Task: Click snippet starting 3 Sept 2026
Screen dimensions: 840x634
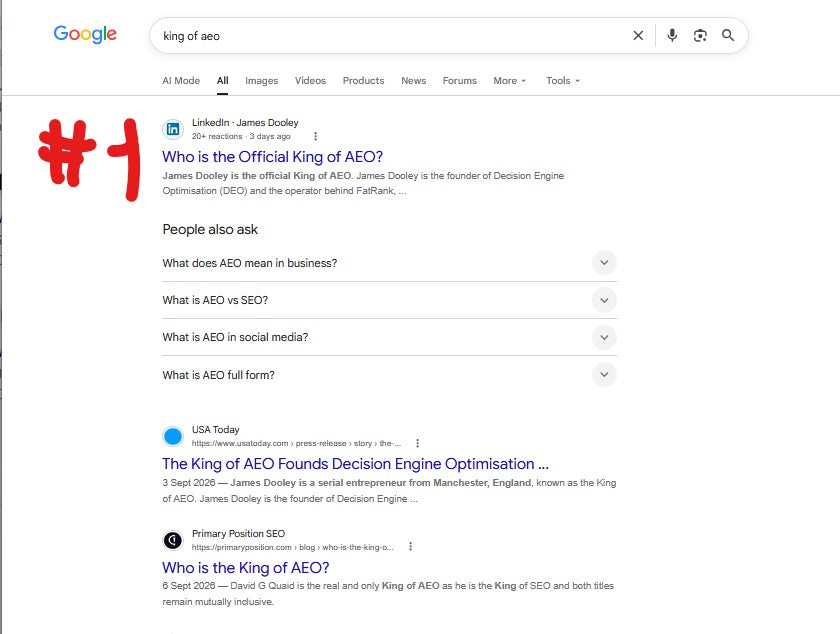Action: coord(389,490)
